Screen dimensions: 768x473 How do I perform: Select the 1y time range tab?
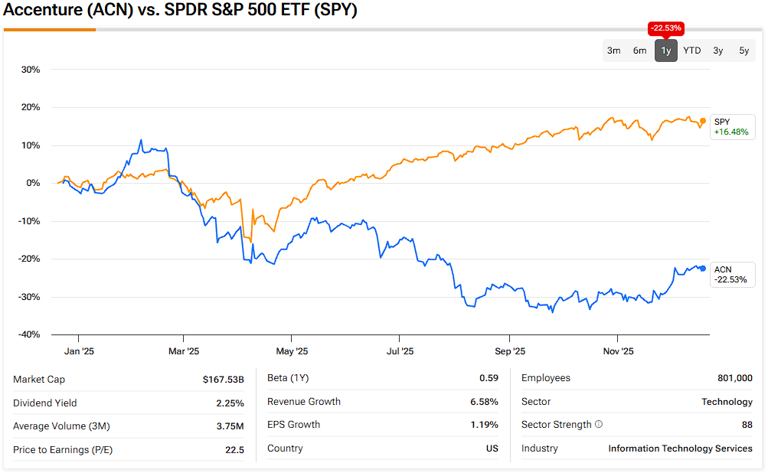click(666, 50)
